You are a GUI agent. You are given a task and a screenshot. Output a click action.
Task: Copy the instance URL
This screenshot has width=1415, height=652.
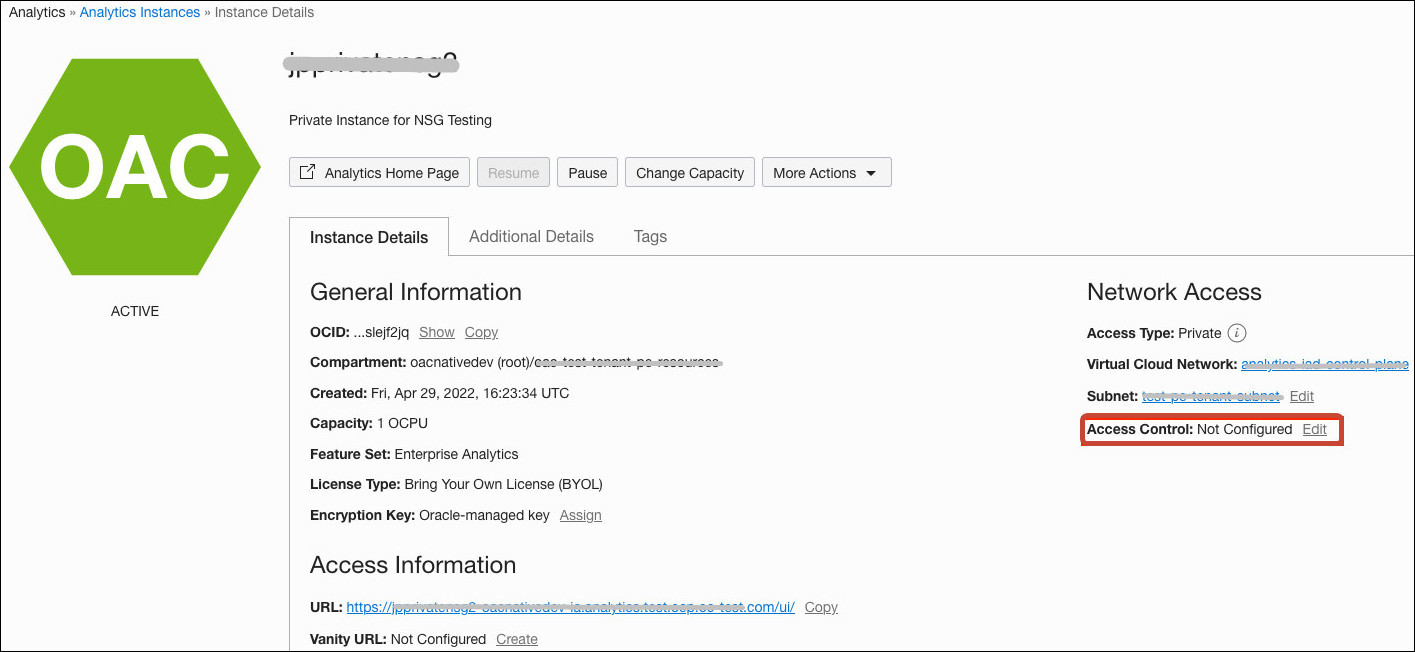[x=821, y=607]
